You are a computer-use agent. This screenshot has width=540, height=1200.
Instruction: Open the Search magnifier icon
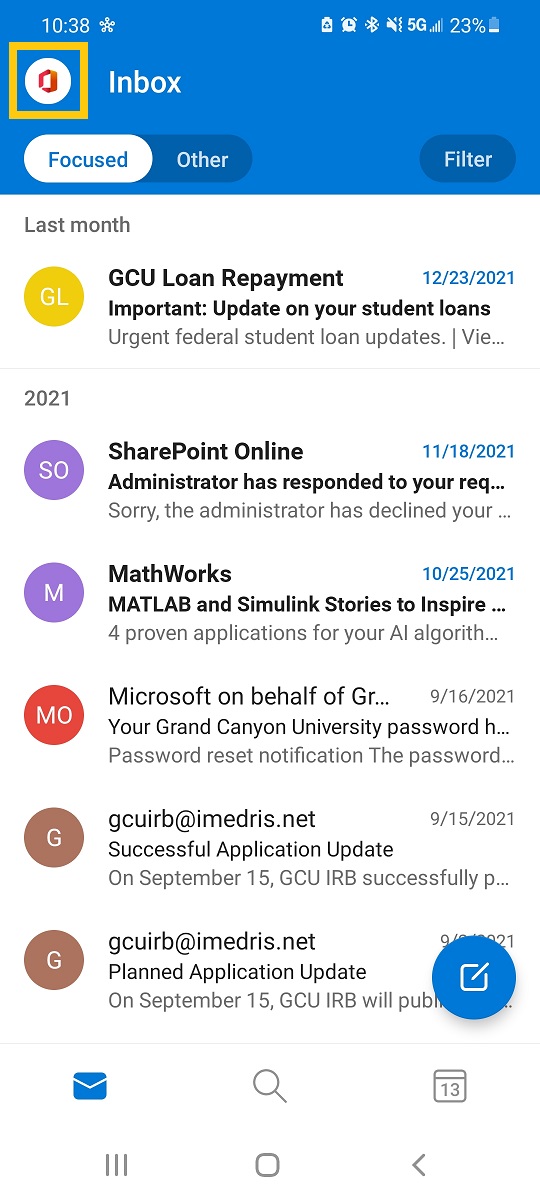[x=270, y=1085]
